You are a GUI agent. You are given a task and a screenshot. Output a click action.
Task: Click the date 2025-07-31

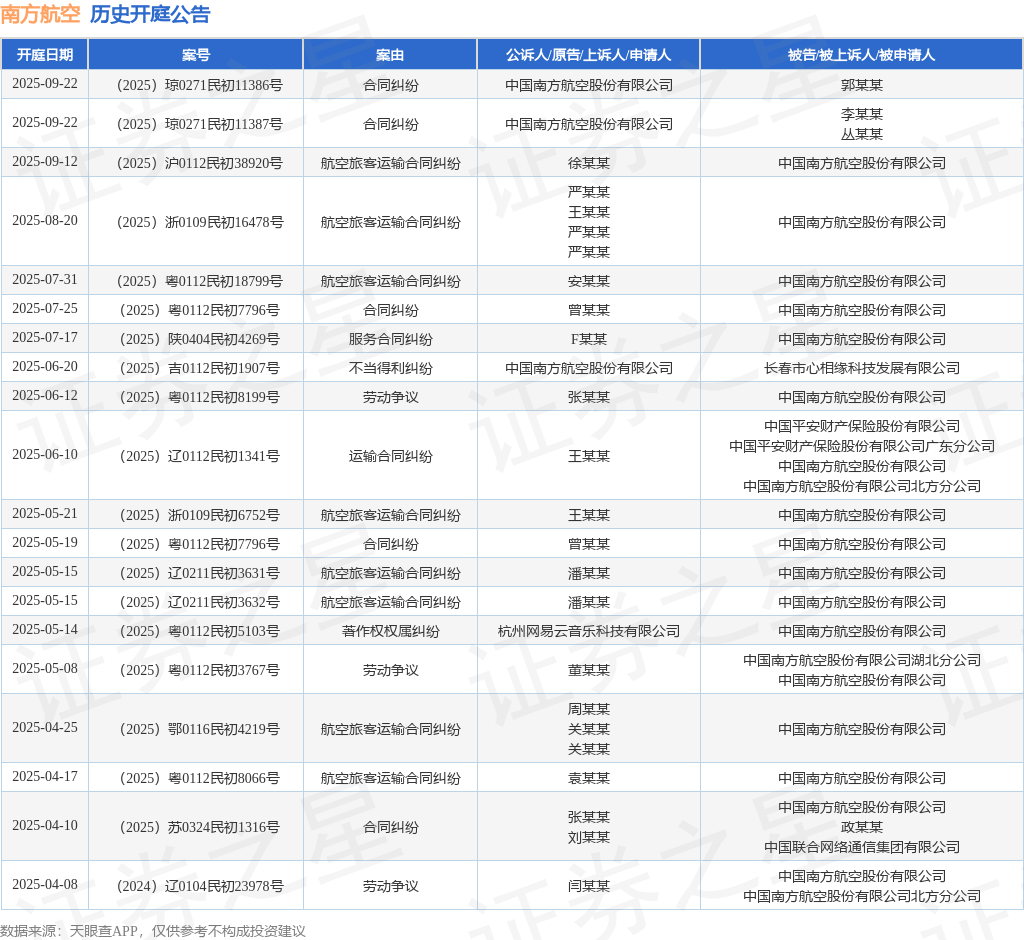(x=45, y=279)
